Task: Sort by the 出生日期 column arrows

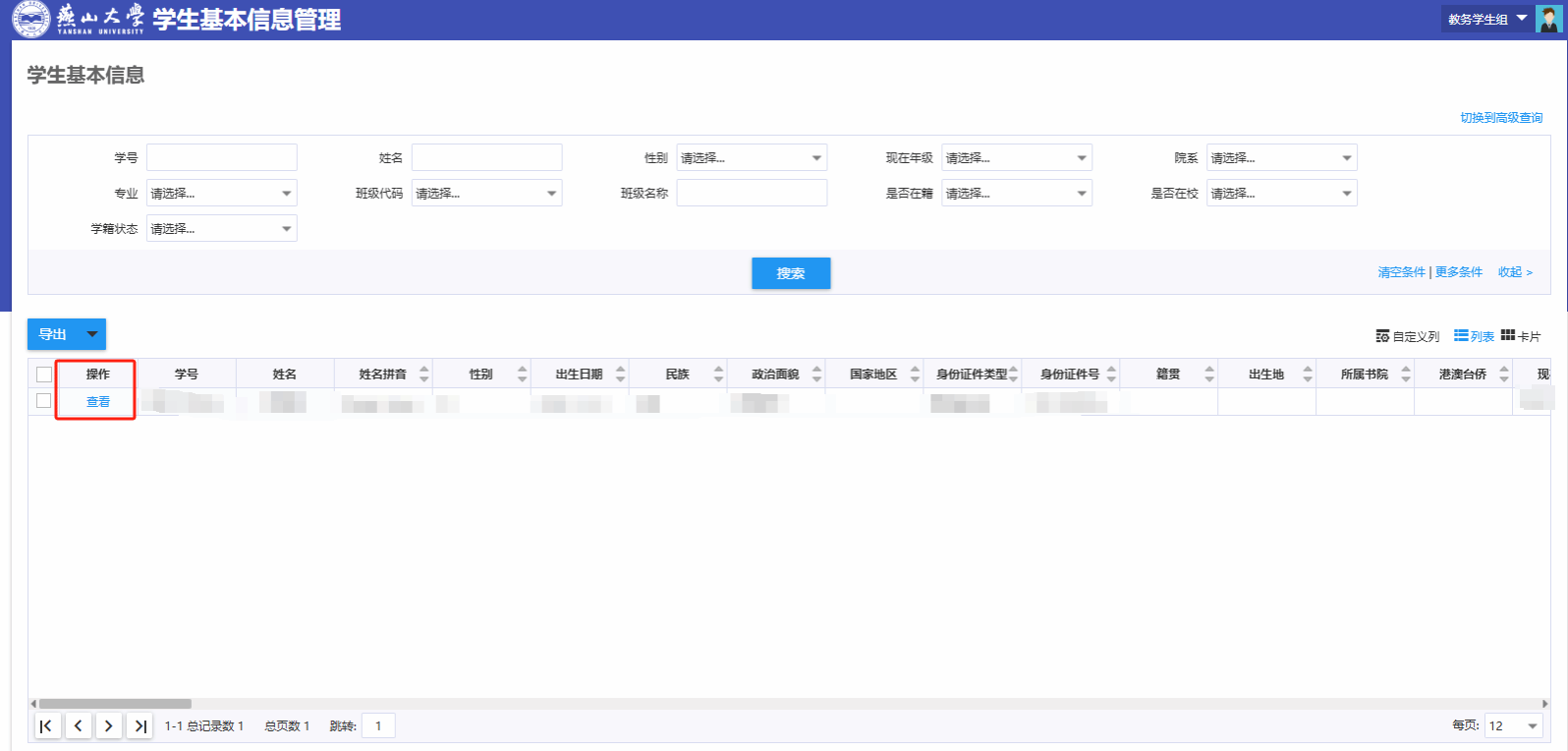Action: 620,375
